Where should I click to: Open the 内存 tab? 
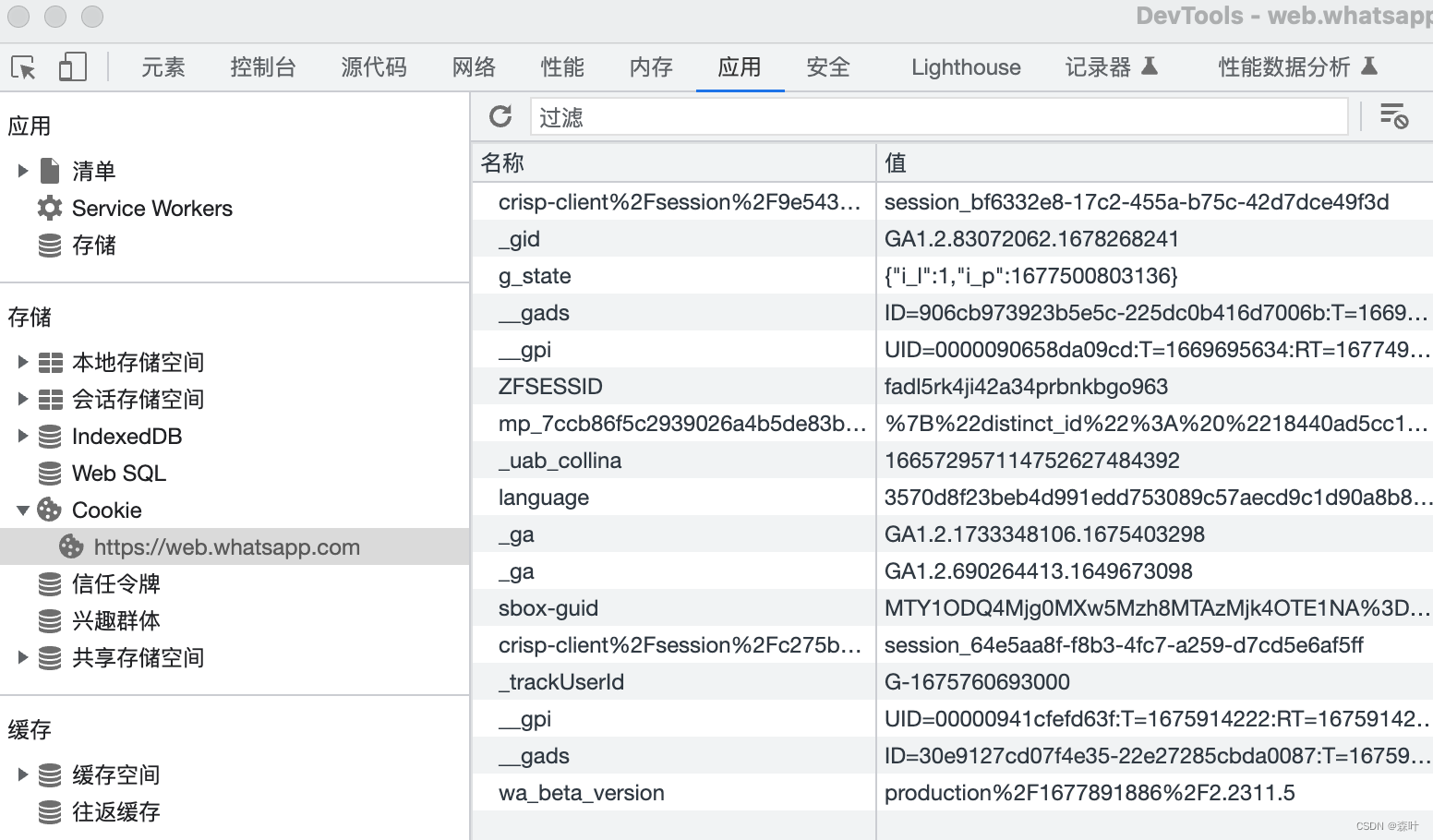pyautogui.click(x=651, y=67)
